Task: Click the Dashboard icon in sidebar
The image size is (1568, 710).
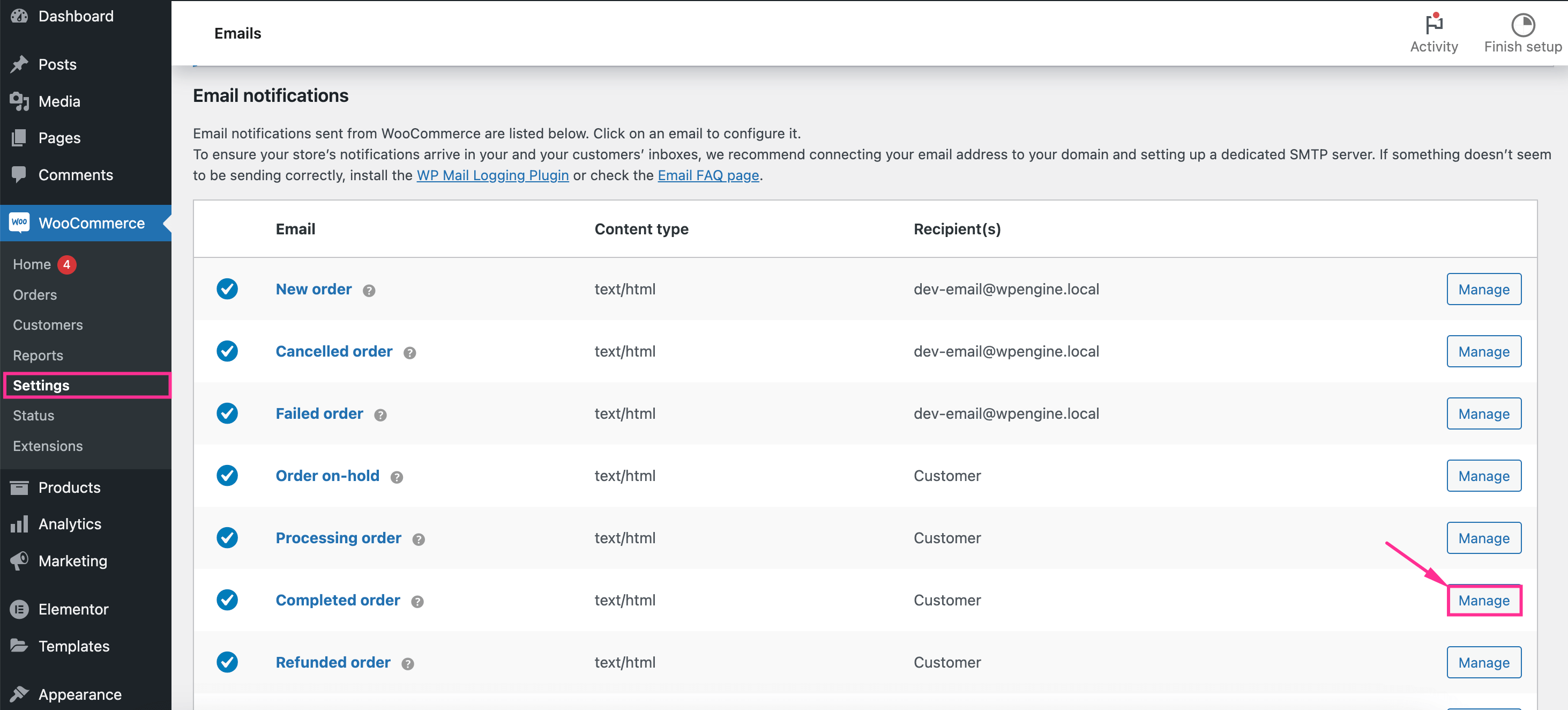Action: [21, 16]
